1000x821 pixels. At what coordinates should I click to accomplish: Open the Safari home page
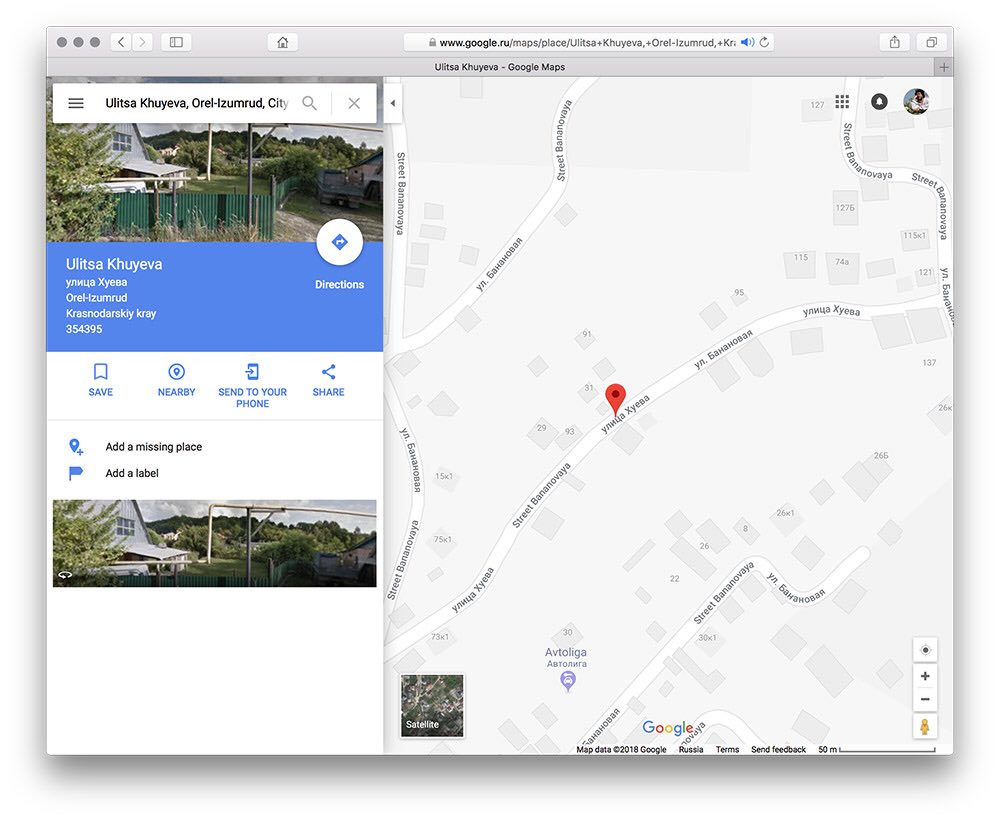tap(283, 42)
